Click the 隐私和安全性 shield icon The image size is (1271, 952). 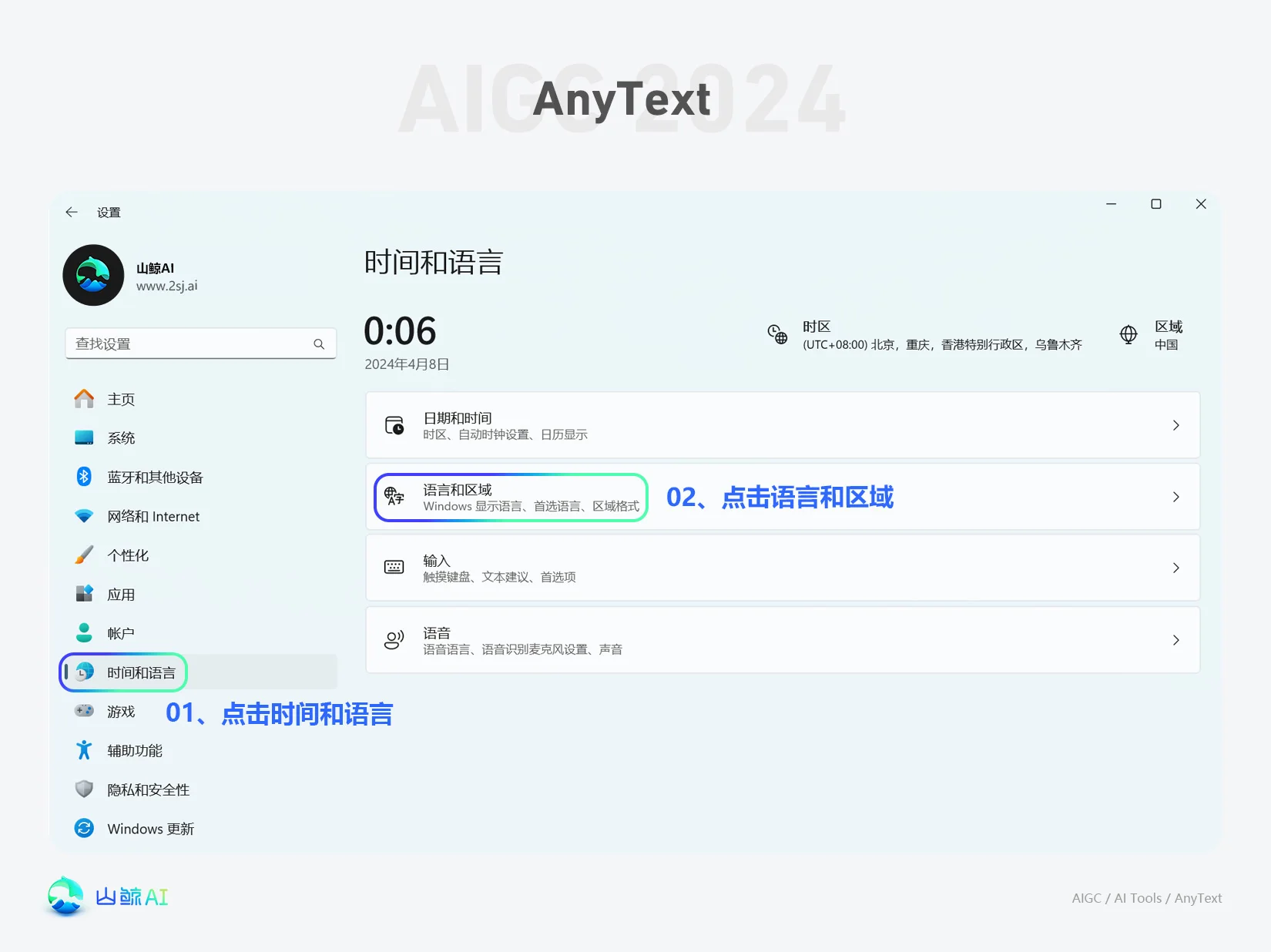(x=84, y=789)
